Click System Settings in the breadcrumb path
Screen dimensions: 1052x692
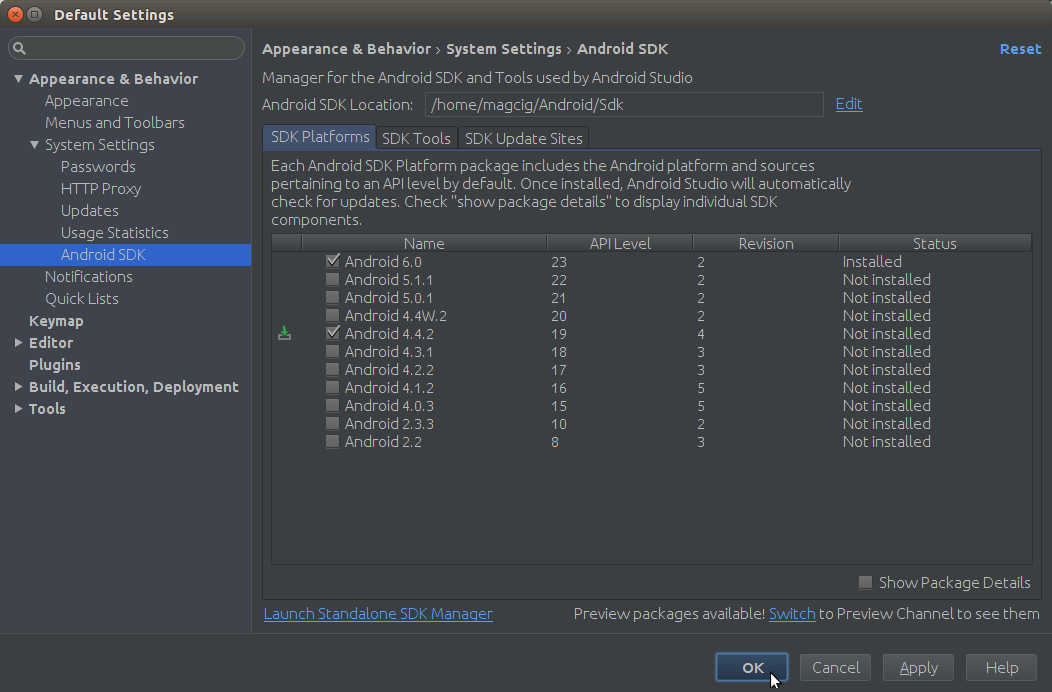pyautogui.click(x=504, y=49)
